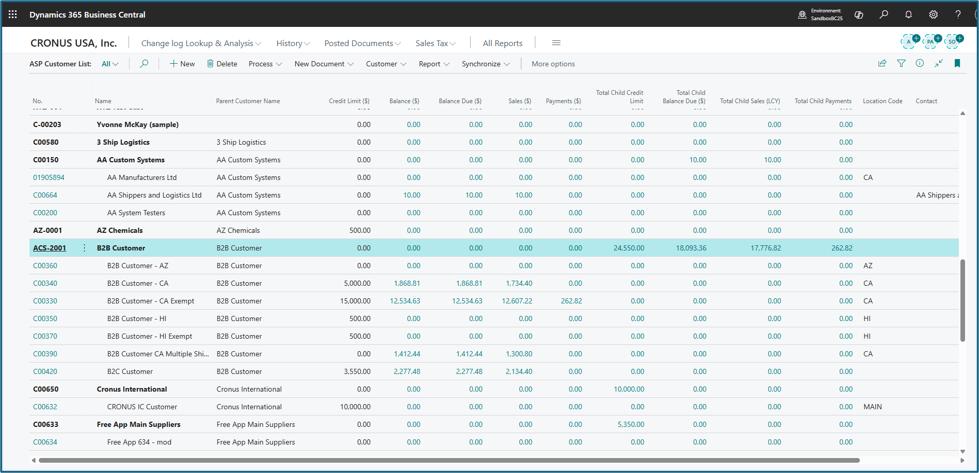Select the AZ Chemicals name cell
The width and height of the screenshot is (979, 473).
point(120,230)
